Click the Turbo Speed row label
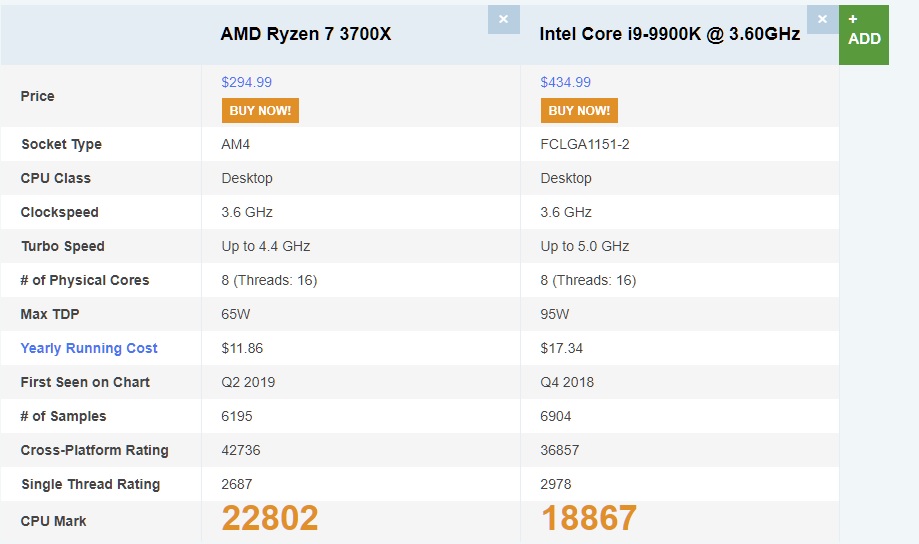Viewport: 919px width, 544px height. [63, 246]
